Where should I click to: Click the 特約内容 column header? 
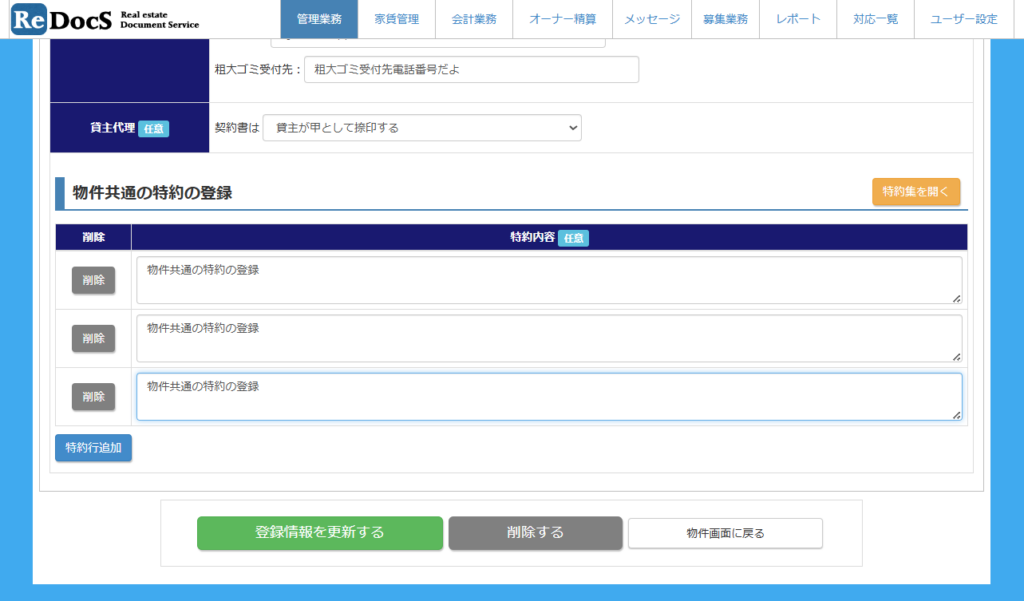pos(549,237)
